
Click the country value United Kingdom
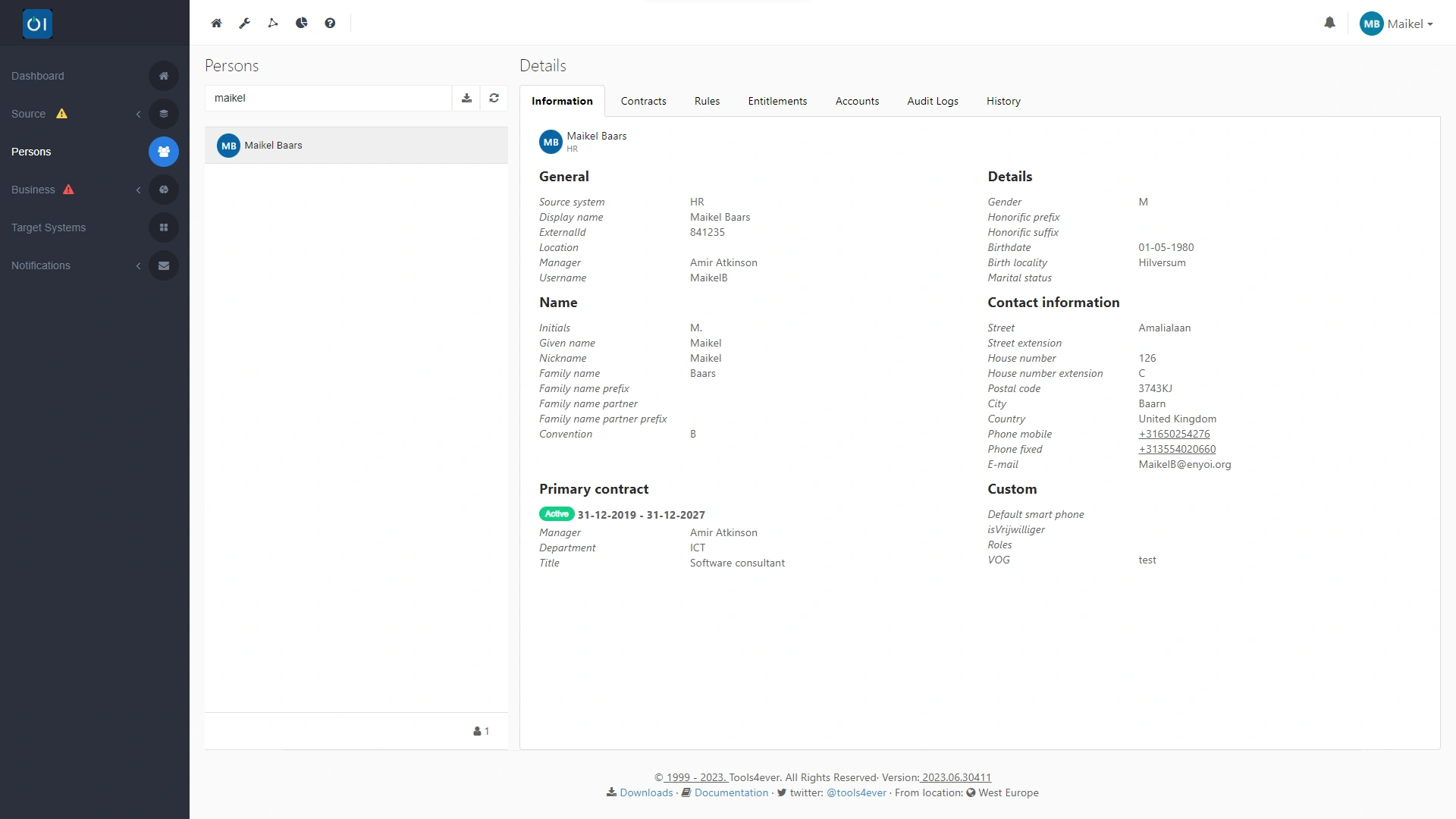[x=1177, y=419]
